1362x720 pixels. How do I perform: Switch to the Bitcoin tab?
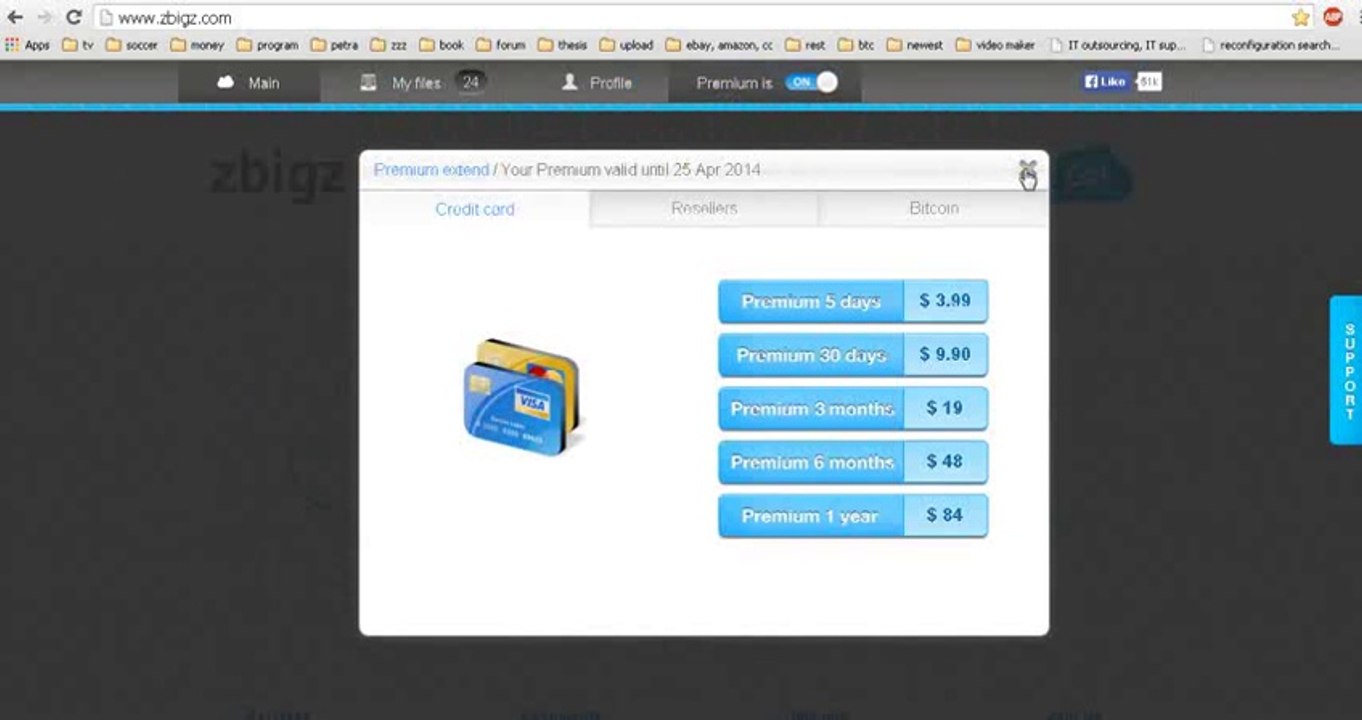pos(934,208)
